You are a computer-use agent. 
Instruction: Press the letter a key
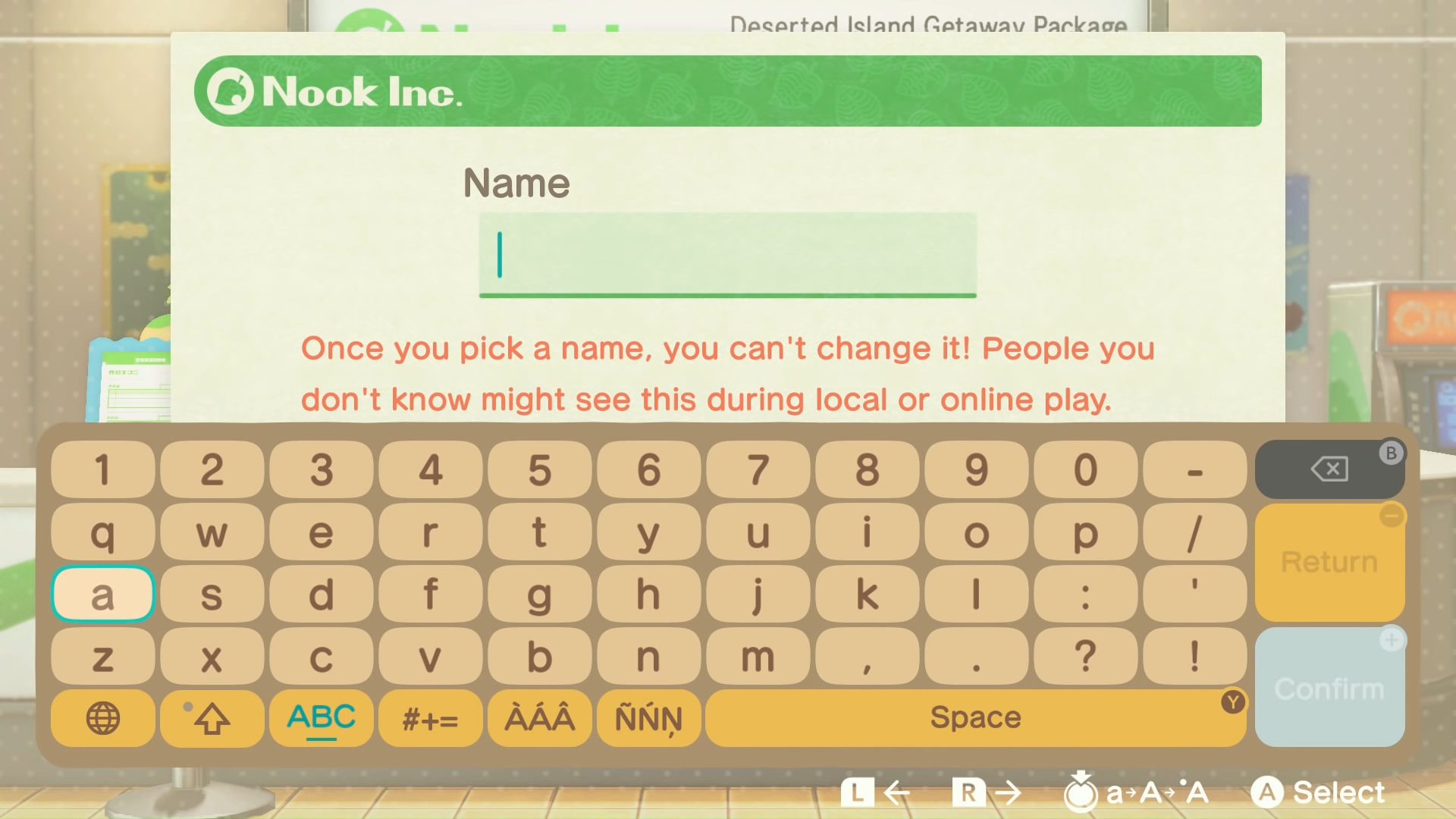tap(102, 594)
